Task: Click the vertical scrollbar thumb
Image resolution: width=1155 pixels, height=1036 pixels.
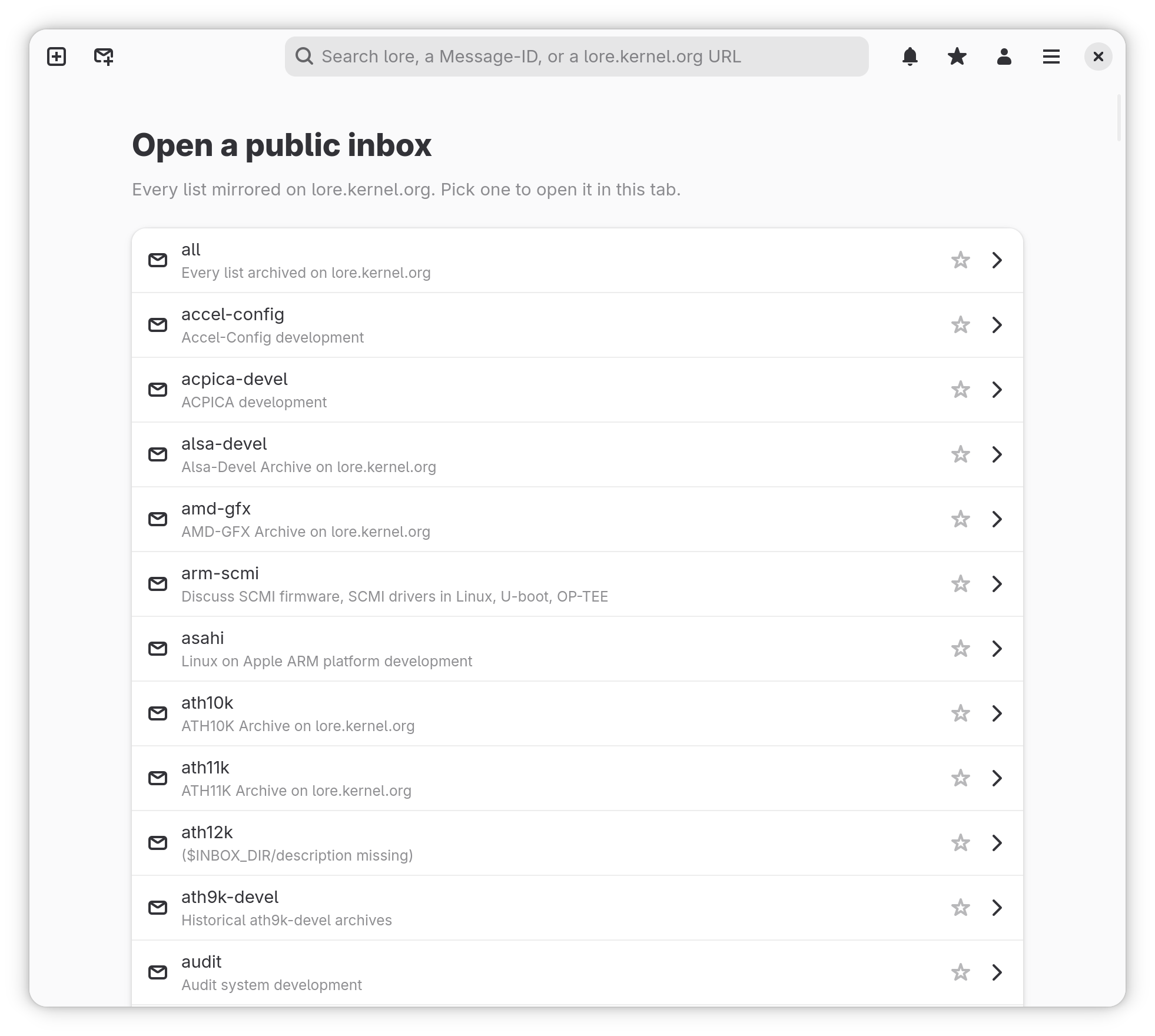Action: click(1119, 118)
